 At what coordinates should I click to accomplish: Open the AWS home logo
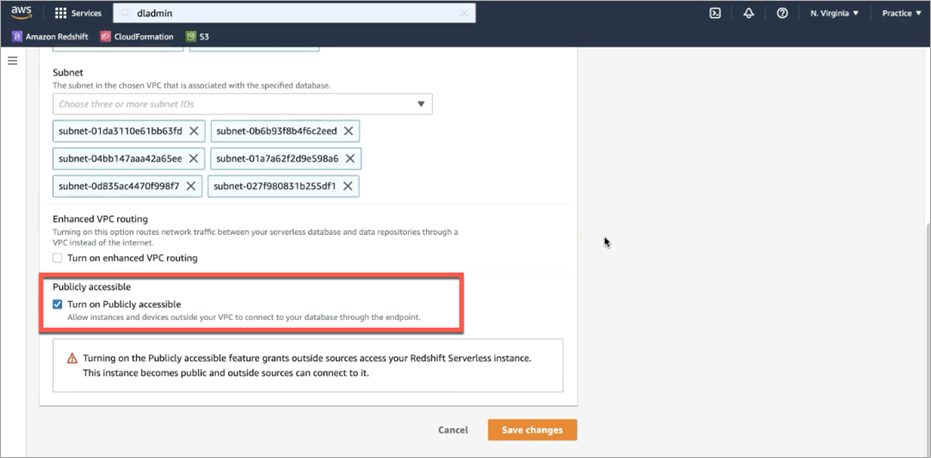21,12
